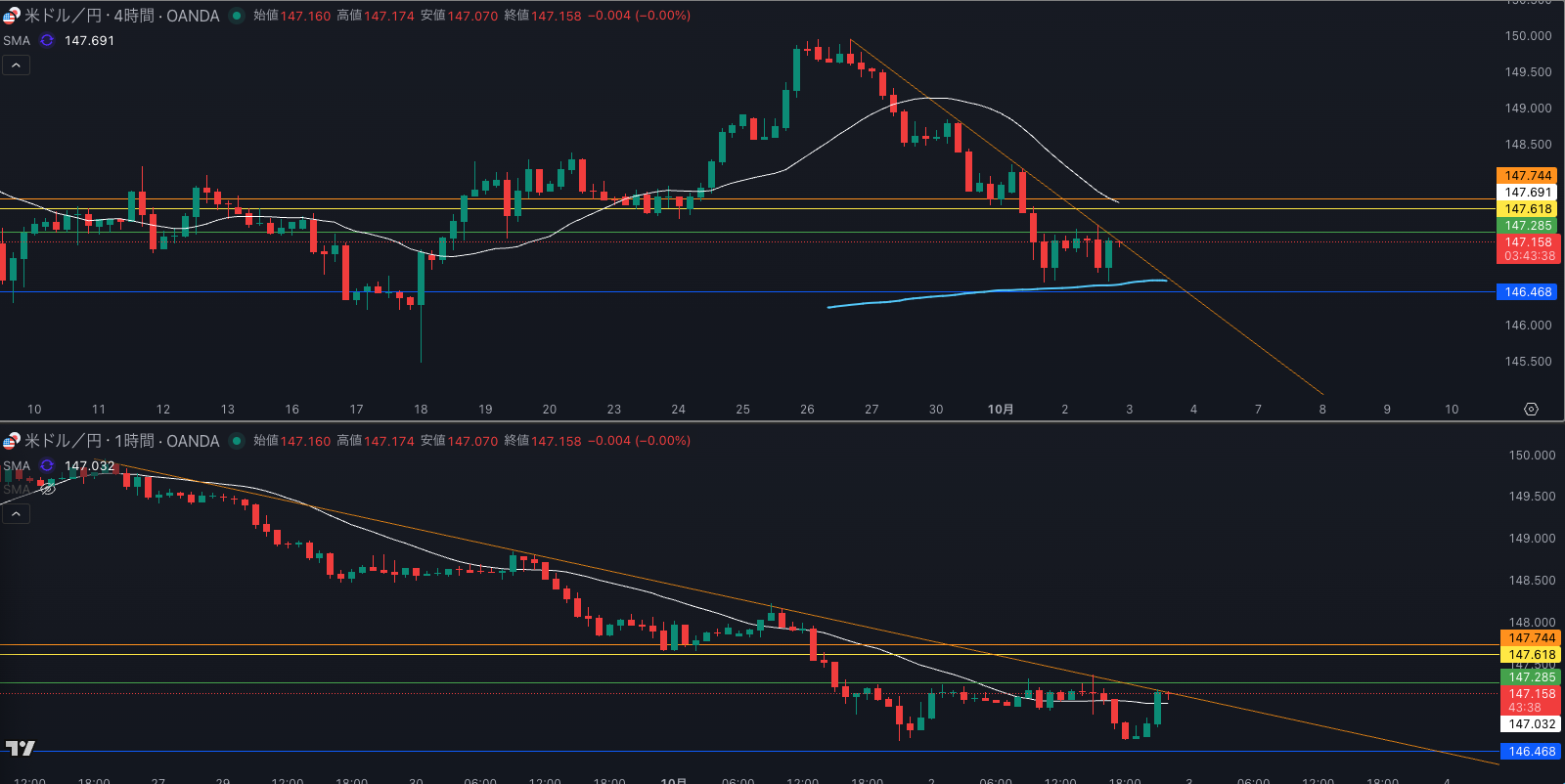The width and height of the screenshot is (1565, 784).
Task: Click SMA refresh icon on 1-hour chart
Action: [47, 465]
